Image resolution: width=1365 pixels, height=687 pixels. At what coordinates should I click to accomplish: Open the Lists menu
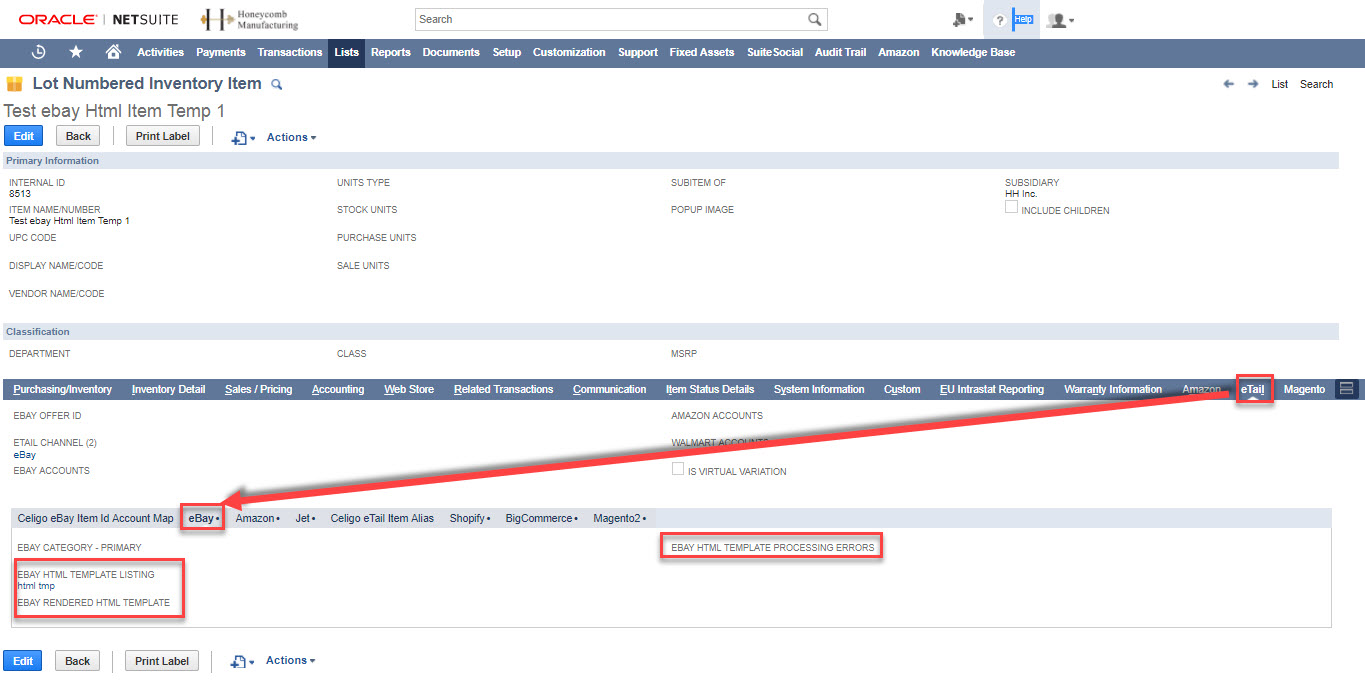[346, 52]
